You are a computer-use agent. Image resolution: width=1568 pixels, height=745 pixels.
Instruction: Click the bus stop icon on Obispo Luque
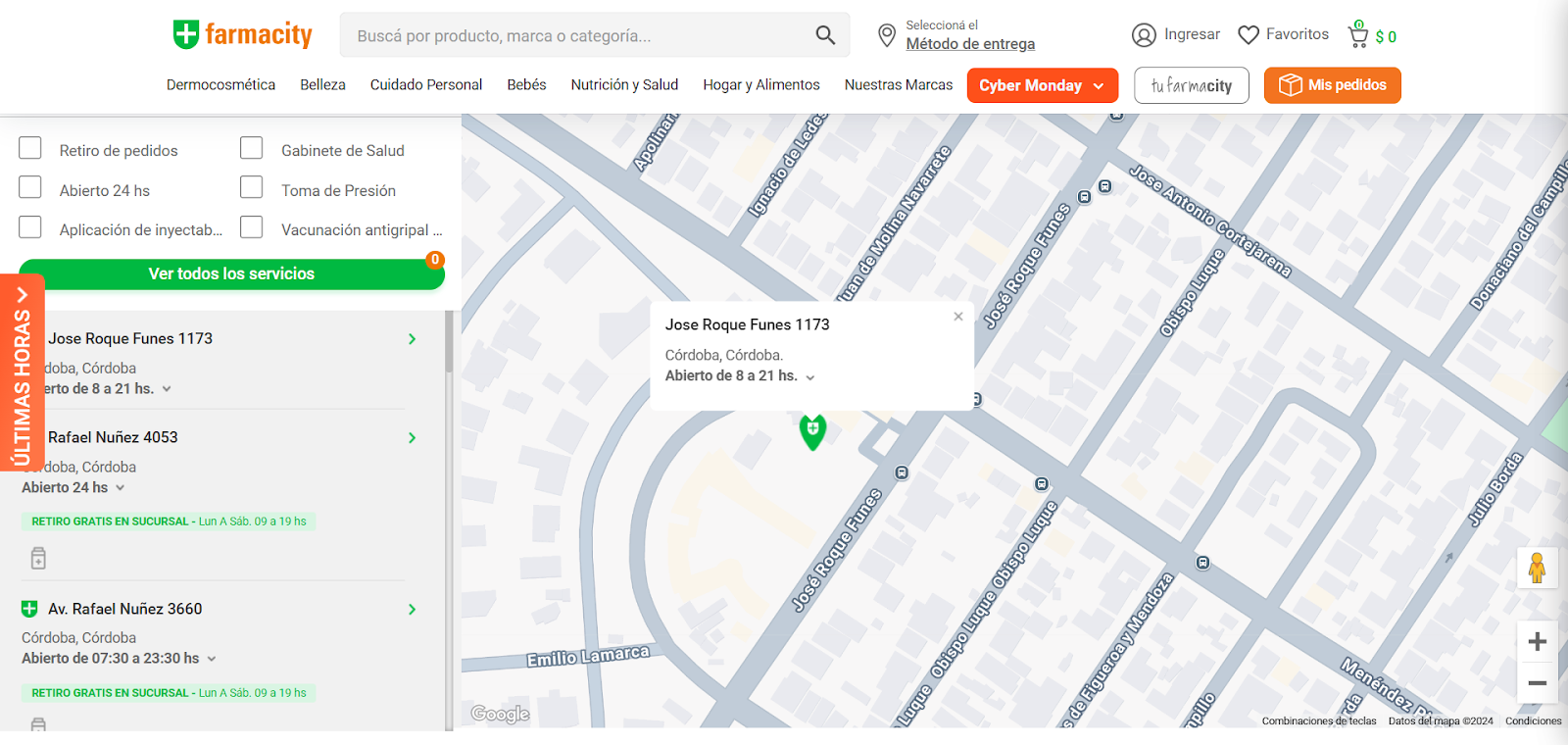click(x=1042, y=484)
